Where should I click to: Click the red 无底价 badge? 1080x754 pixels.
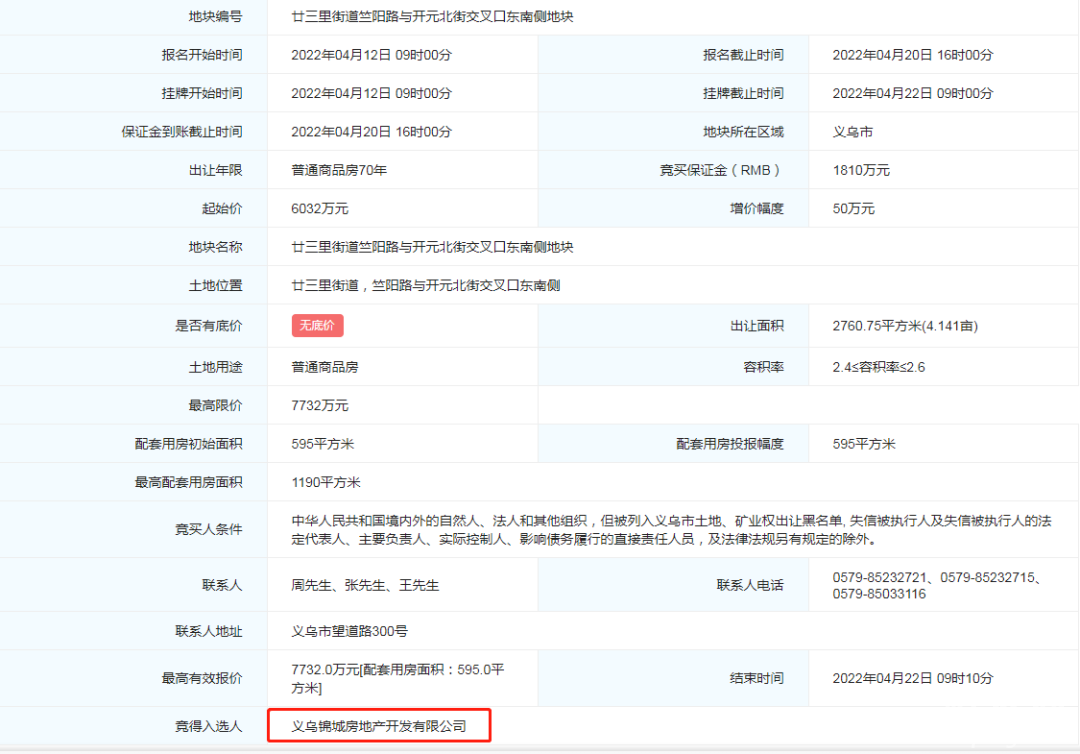317,325
